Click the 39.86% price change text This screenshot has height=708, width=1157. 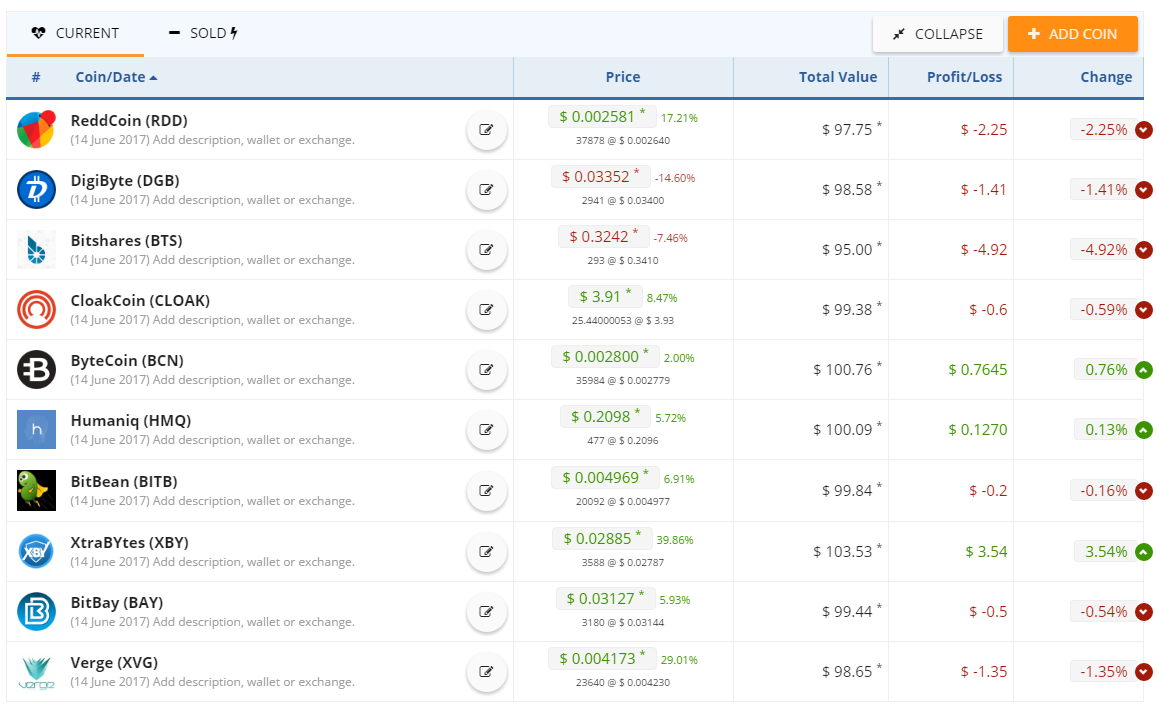tap(674, 540)
